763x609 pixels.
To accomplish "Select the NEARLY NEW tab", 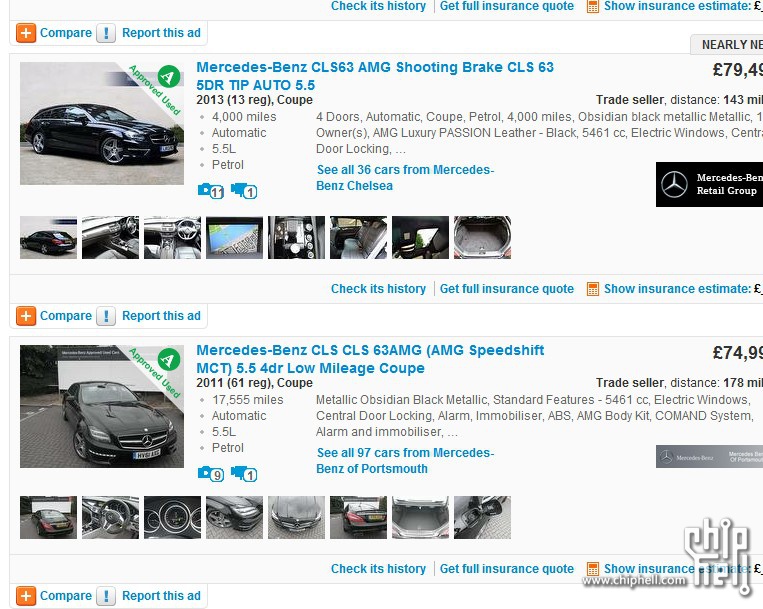I will pos(727,45).
